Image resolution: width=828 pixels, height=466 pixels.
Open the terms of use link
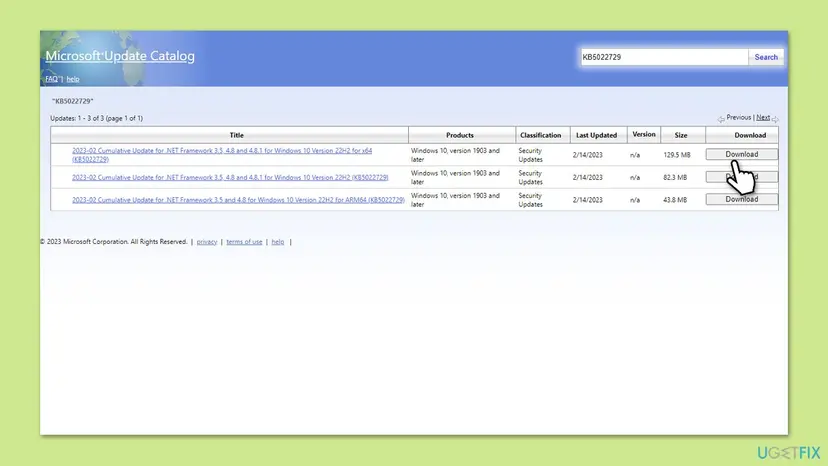[x=244, y=242]
